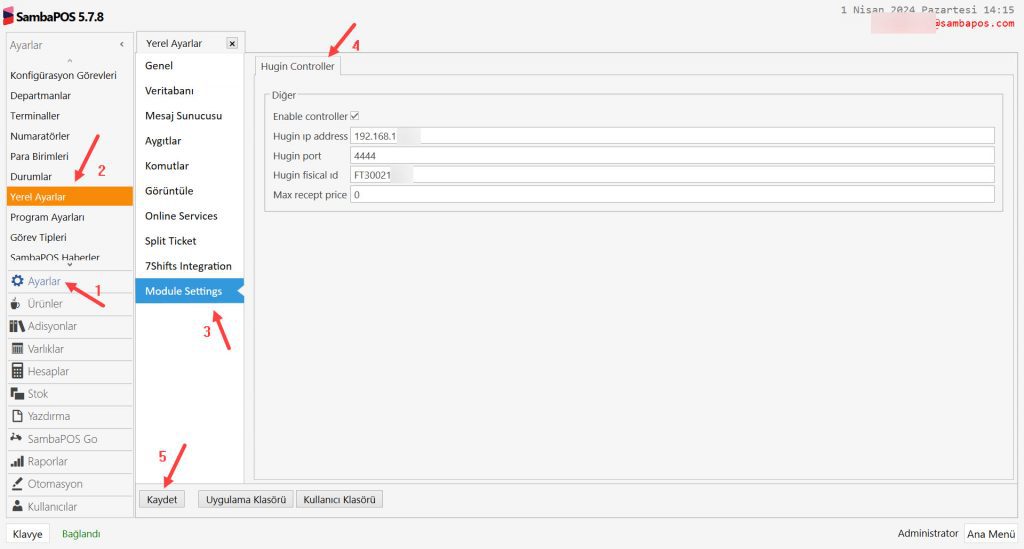Click the Hesaplar calculator icon
The height and width of the screenshot is (549, 1024).
tap(17, 371)
